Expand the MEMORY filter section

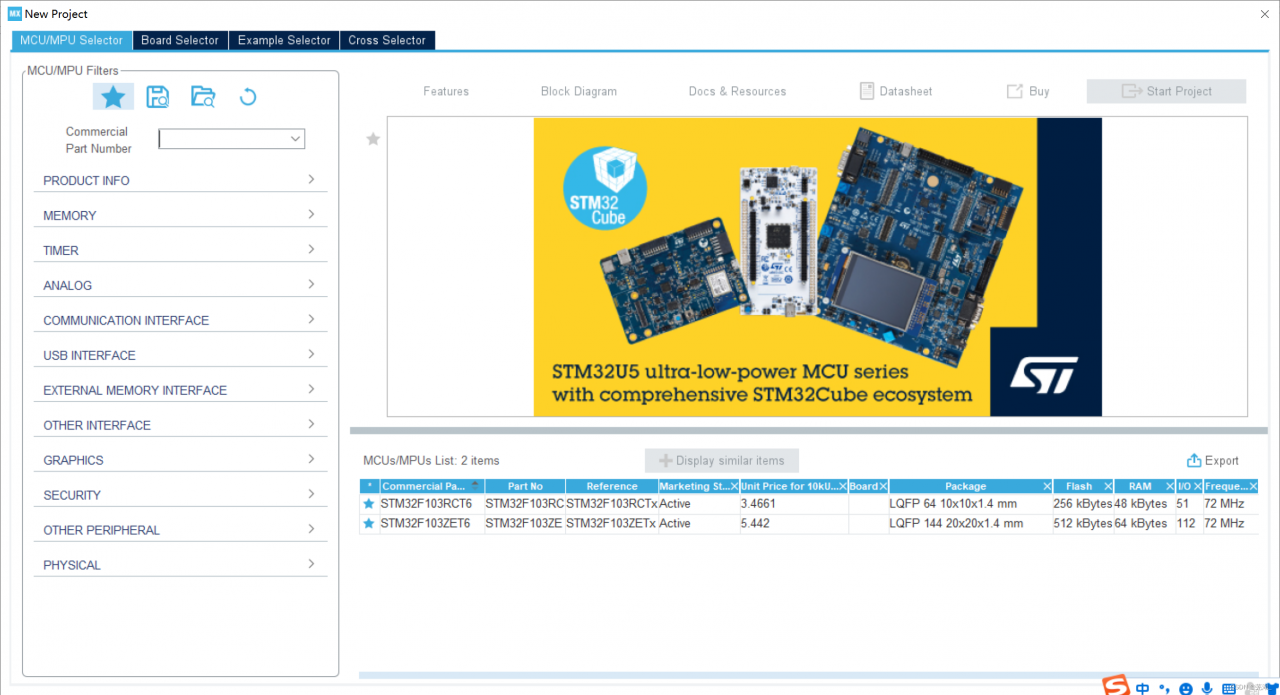[180, 215]
